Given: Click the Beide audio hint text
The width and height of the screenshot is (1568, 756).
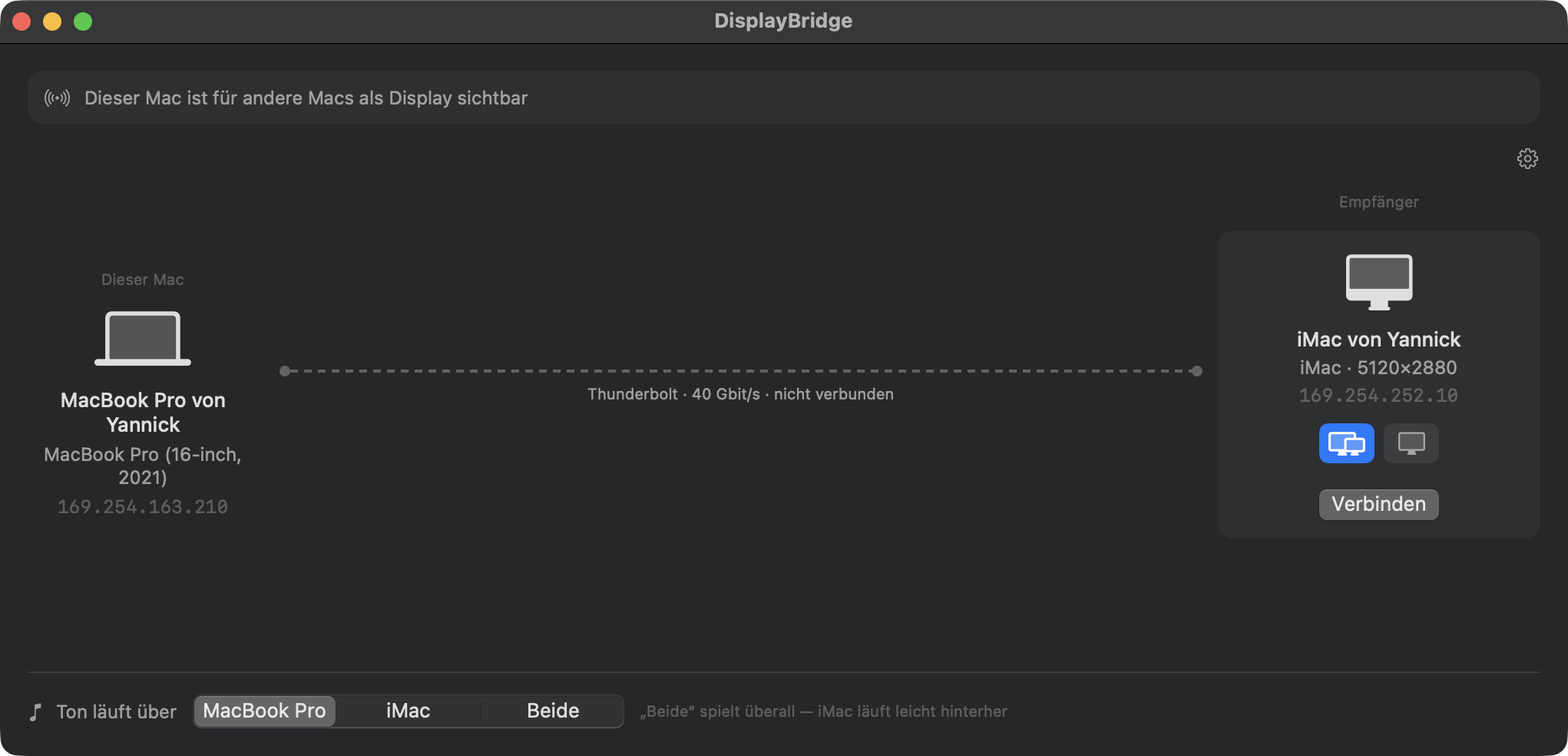Looking at the screenshot, I should (823, 711).
